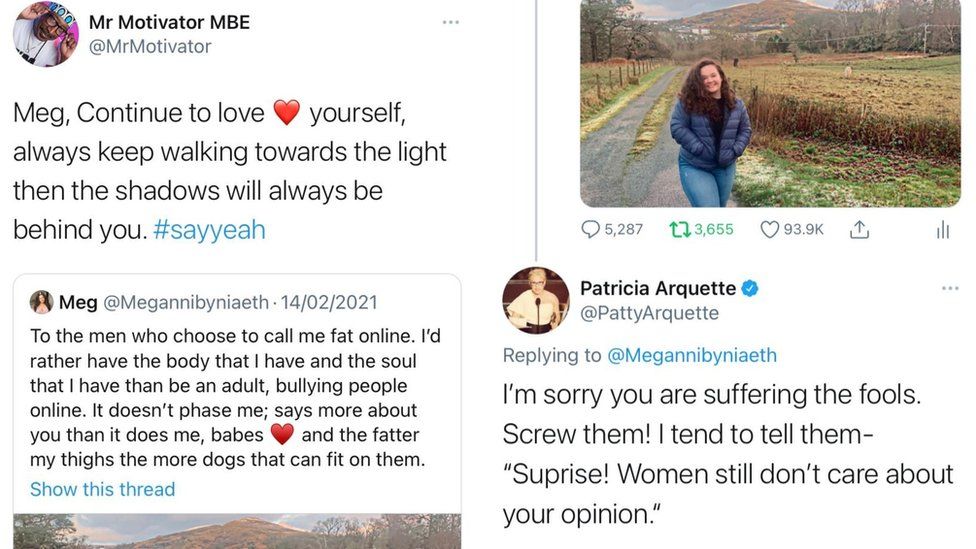
Task: Click the @PattyArquette handle
Action: (x=649, y=313)
